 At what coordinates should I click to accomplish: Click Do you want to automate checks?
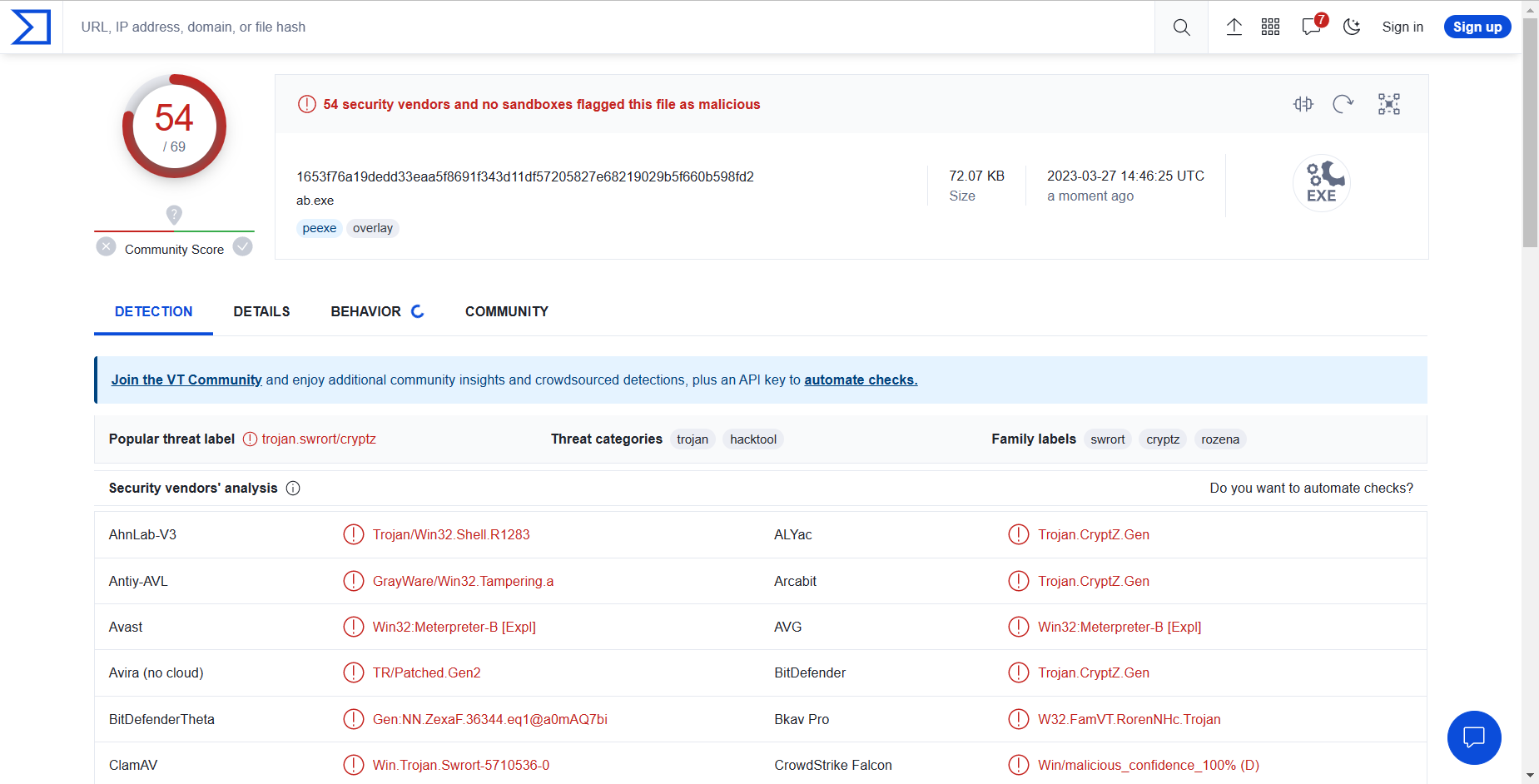[1312, 489]
